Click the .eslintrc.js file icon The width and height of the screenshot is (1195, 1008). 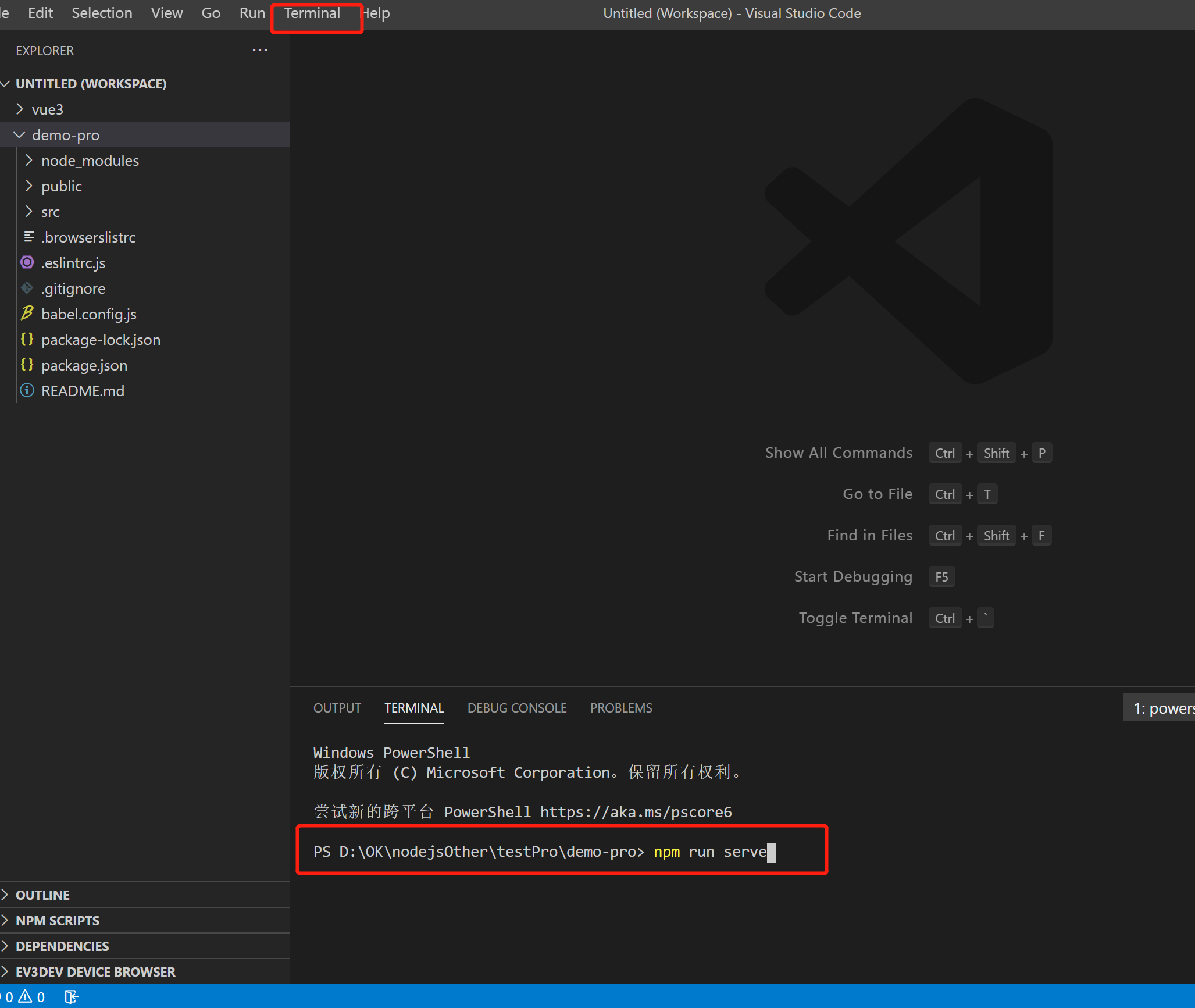(27, 262)
